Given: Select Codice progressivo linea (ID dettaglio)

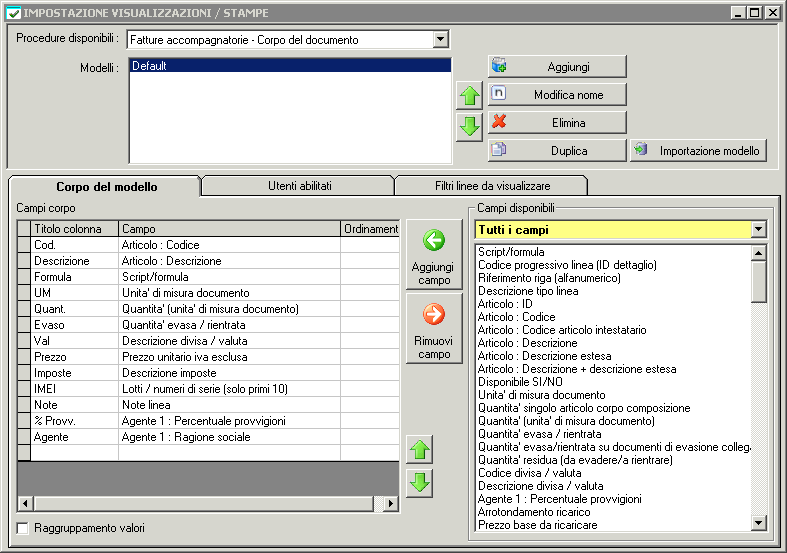Looking at the screenshot, I should (613, 265).
